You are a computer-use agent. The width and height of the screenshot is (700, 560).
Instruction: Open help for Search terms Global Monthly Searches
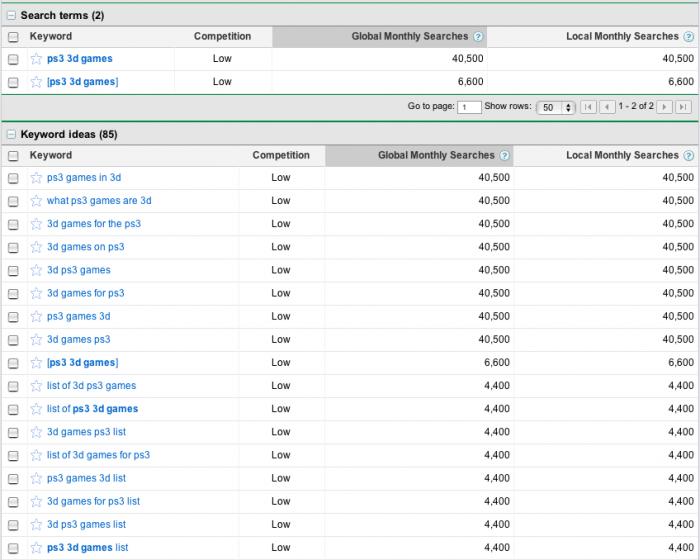(x=478, y=37)
